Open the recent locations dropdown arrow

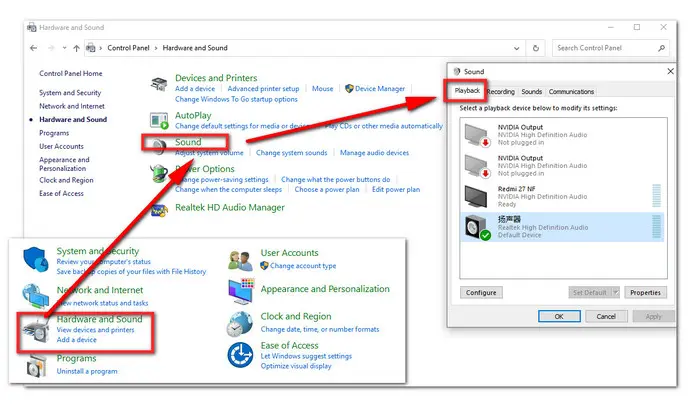65,48
